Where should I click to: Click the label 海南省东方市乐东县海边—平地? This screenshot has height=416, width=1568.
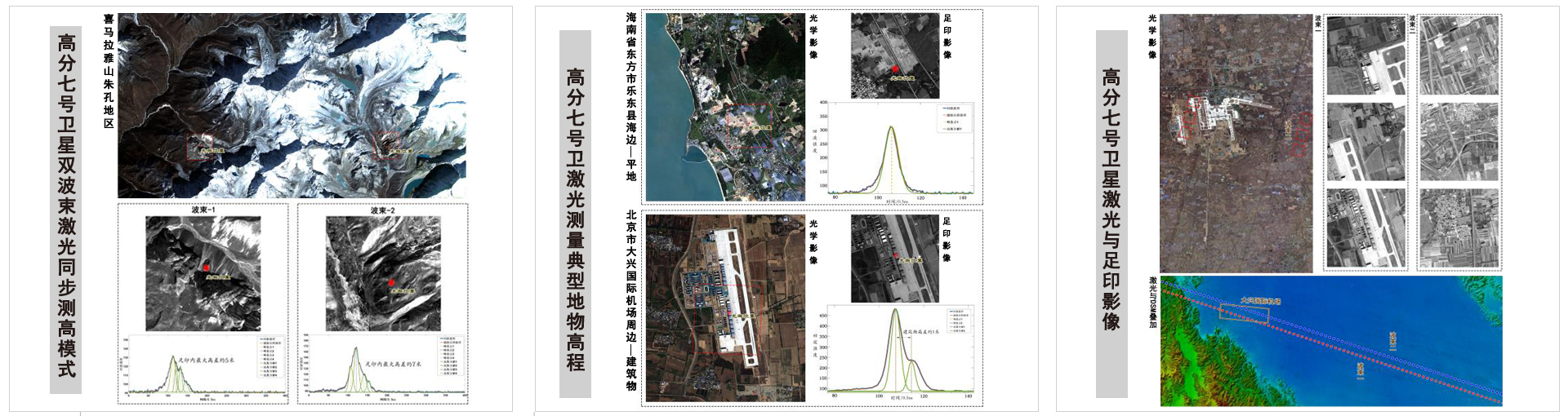(x=631, y=96)
